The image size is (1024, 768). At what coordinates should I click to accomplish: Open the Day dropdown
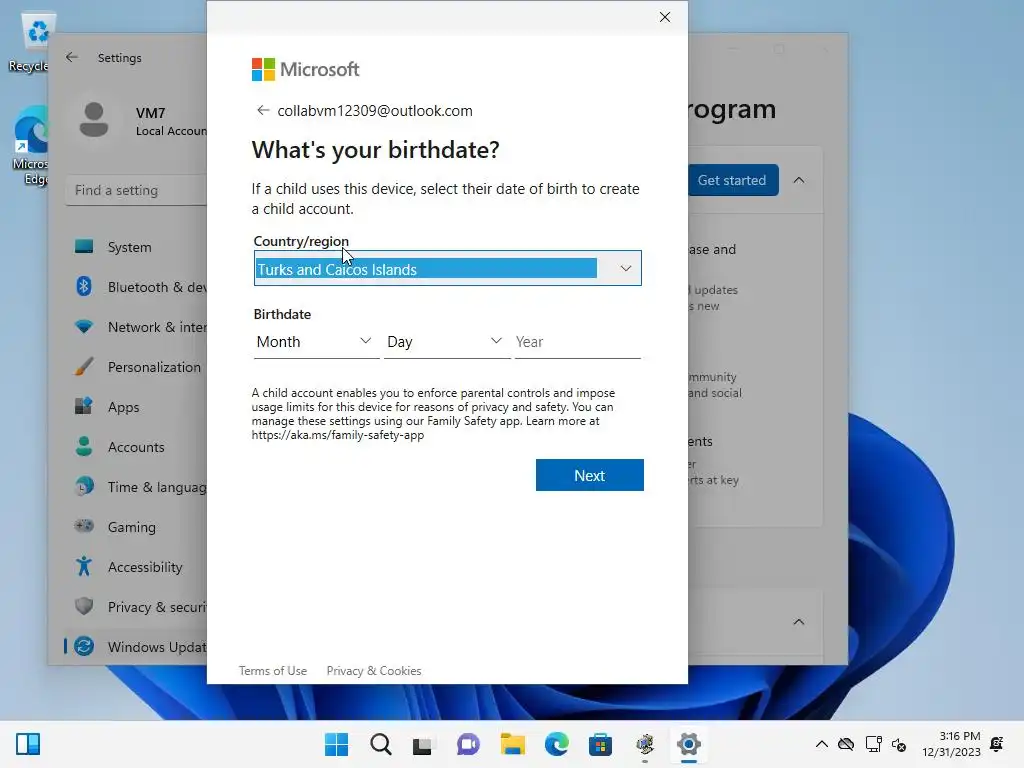(447, 342)
